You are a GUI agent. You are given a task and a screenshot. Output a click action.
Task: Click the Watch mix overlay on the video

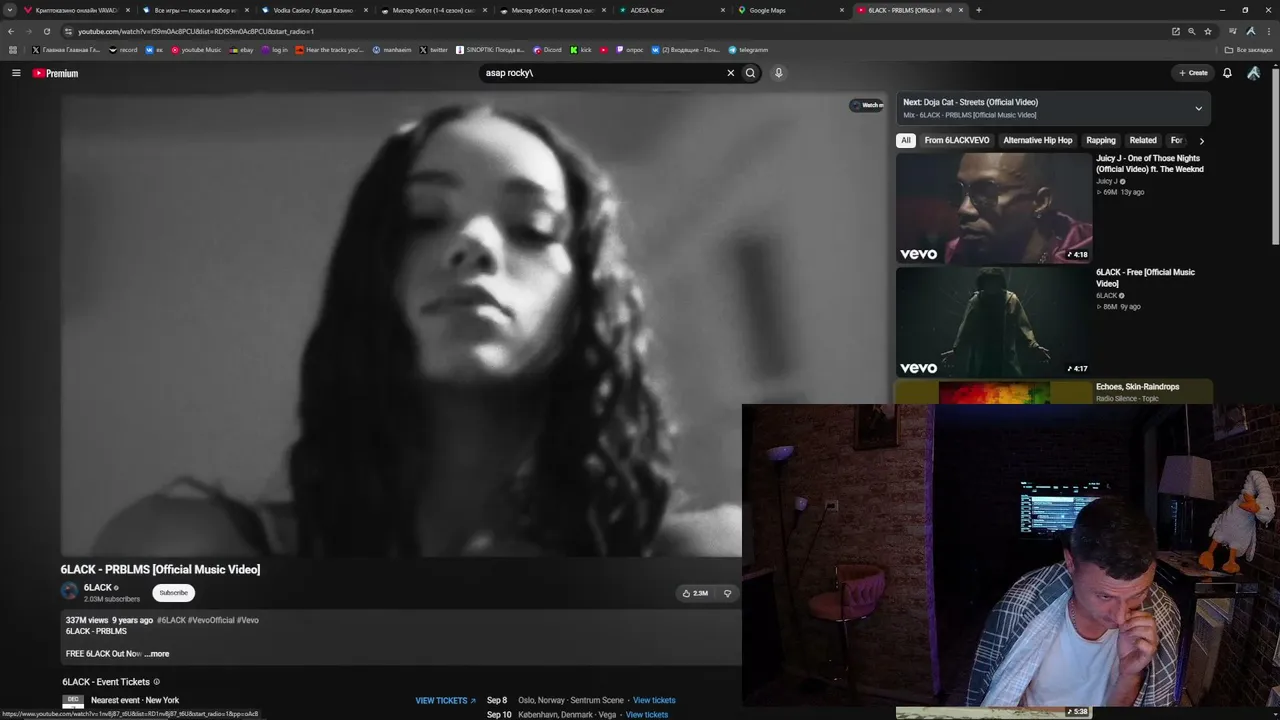click(867, 105)
